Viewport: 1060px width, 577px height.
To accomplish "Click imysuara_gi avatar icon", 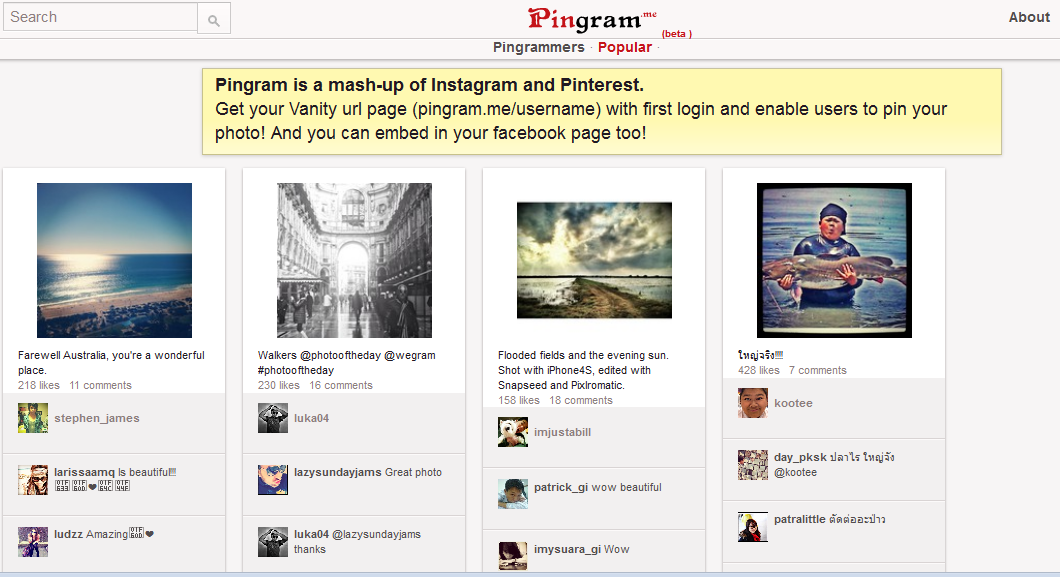I will pyautogui.click(x=513, y=556).
